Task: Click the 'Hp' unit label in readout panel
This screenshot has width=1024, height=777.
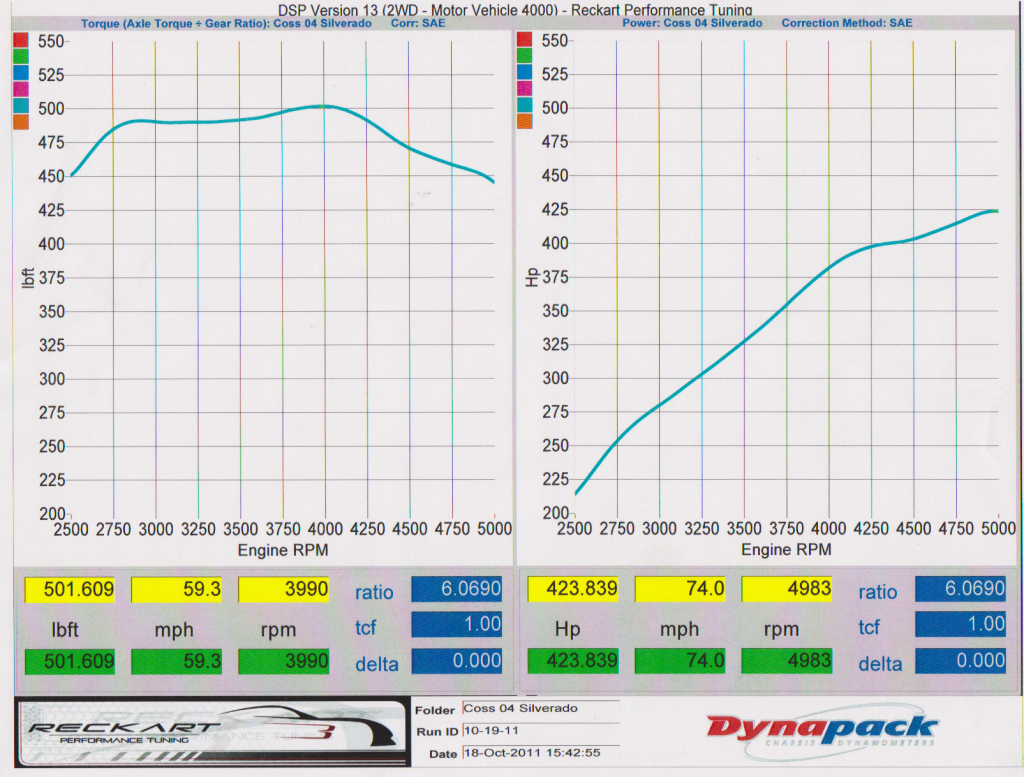Action: (568, 629)
